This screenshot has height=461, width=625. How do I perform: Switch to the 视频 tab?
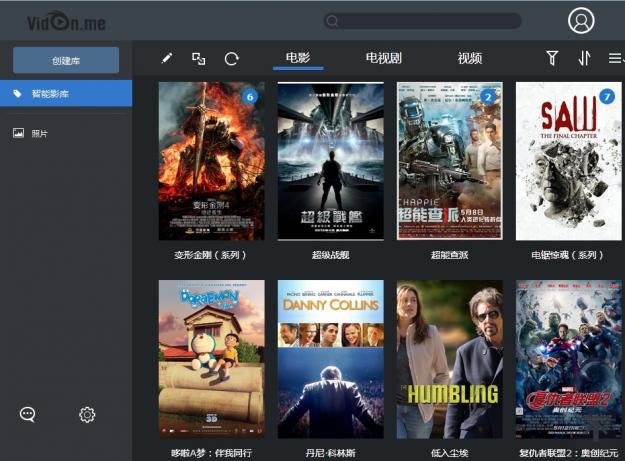point(470,58)
